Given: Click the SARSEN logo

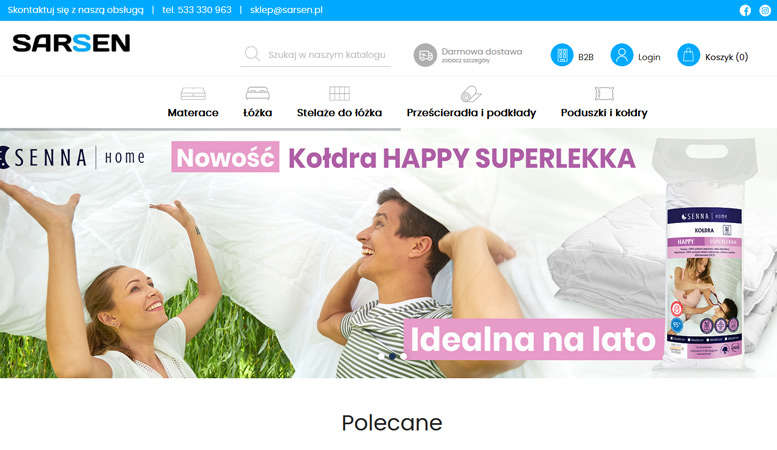Looking at the screenshot, I should [71, 43].
